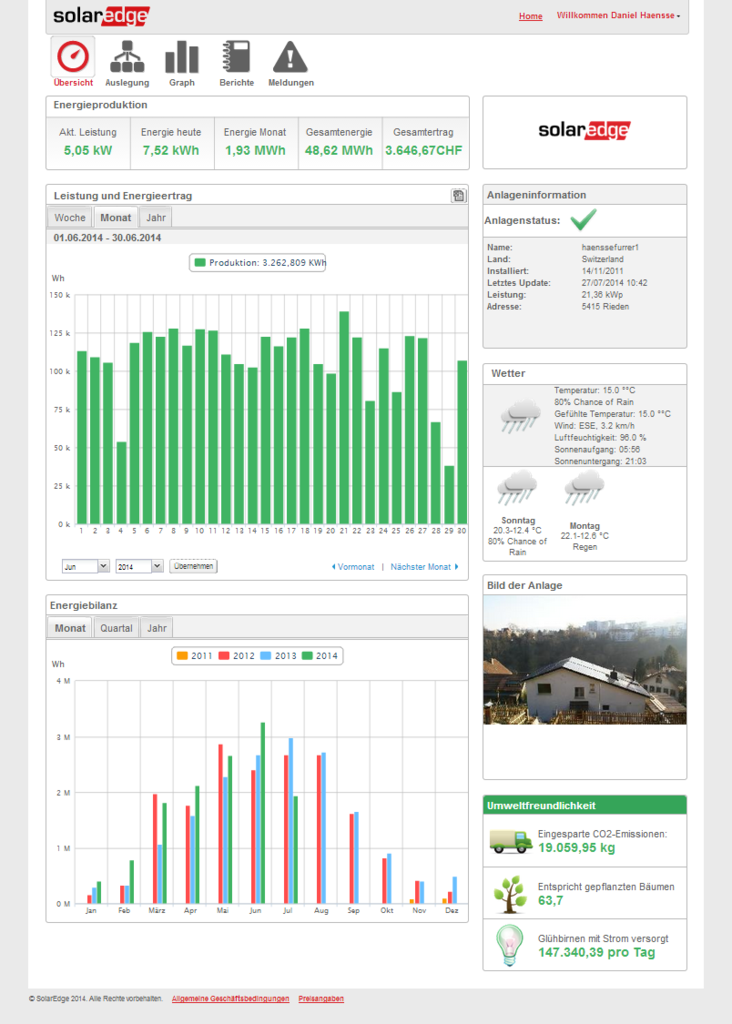Open the year dropdown showing 2014

139,566
